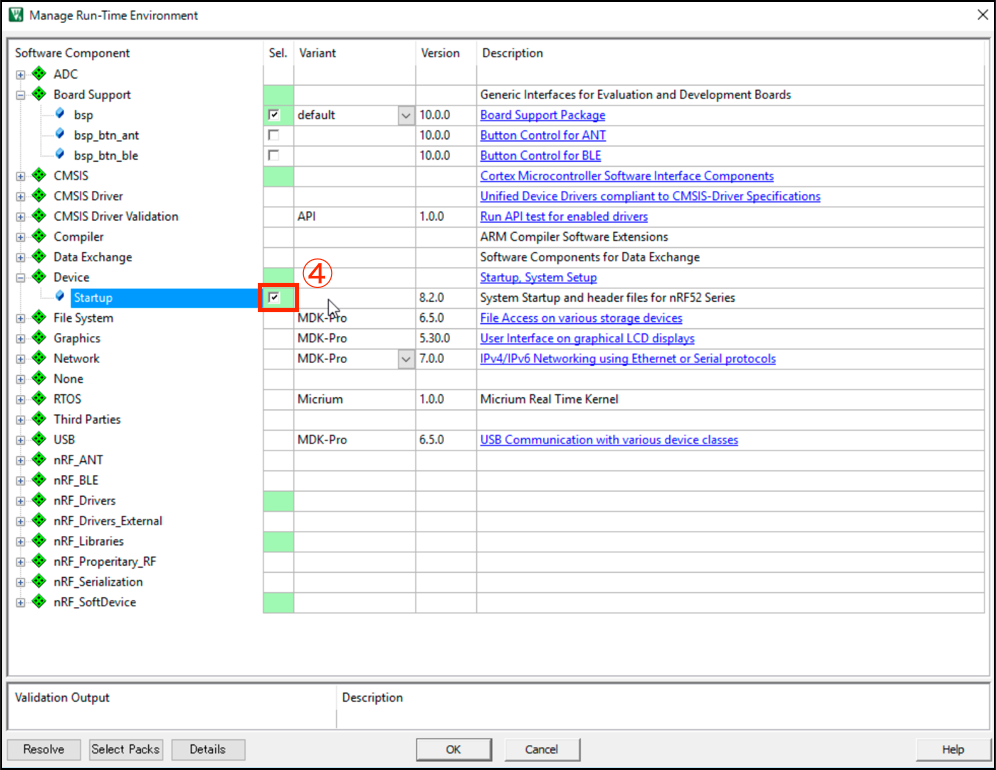Click the green diamond icon beside CMSIS
Image resolution: width=996 pixels, height=770 pixels.
tap(39, 176)
